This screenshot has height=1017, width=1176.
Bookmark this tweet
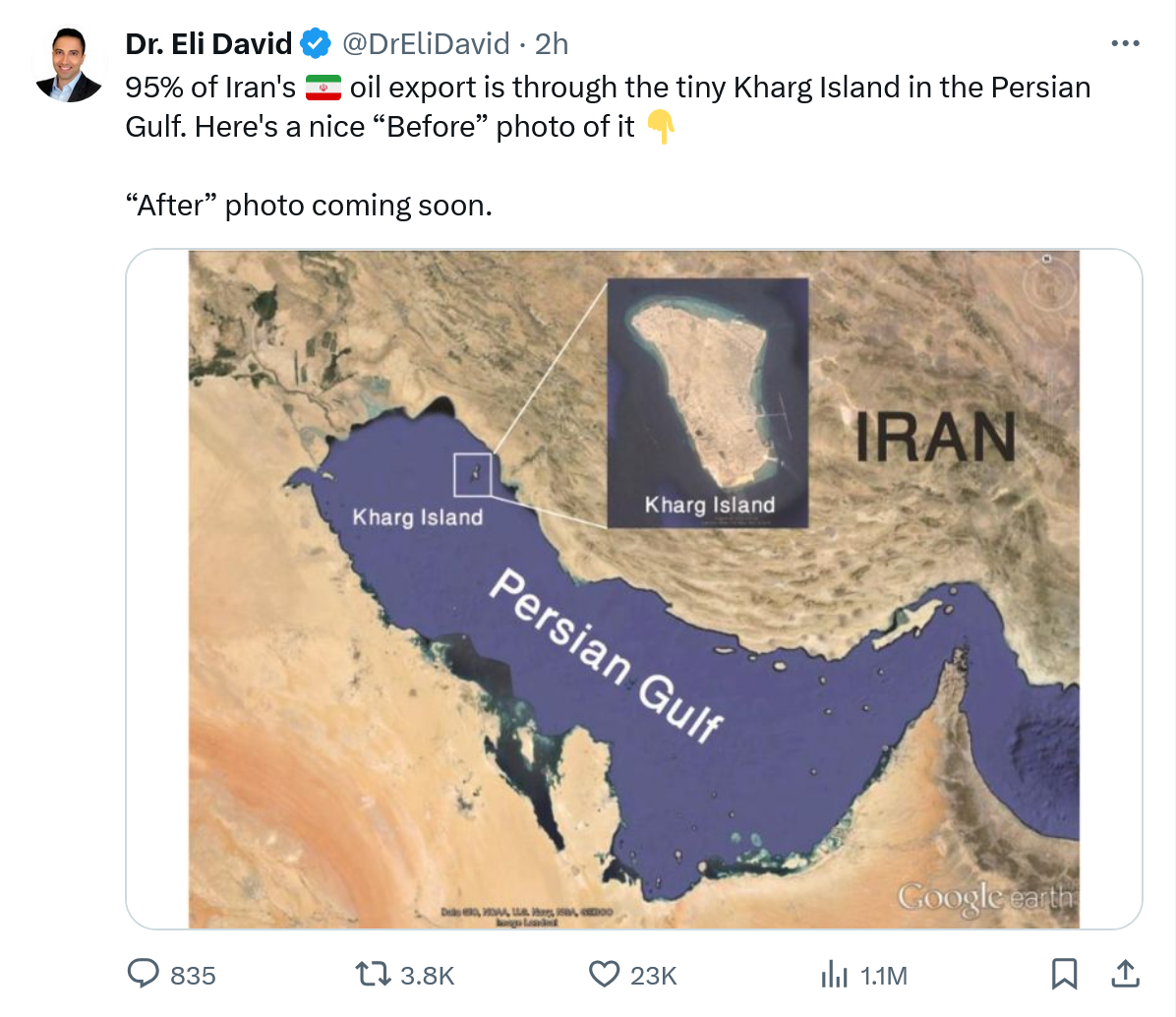(1063, 974)
